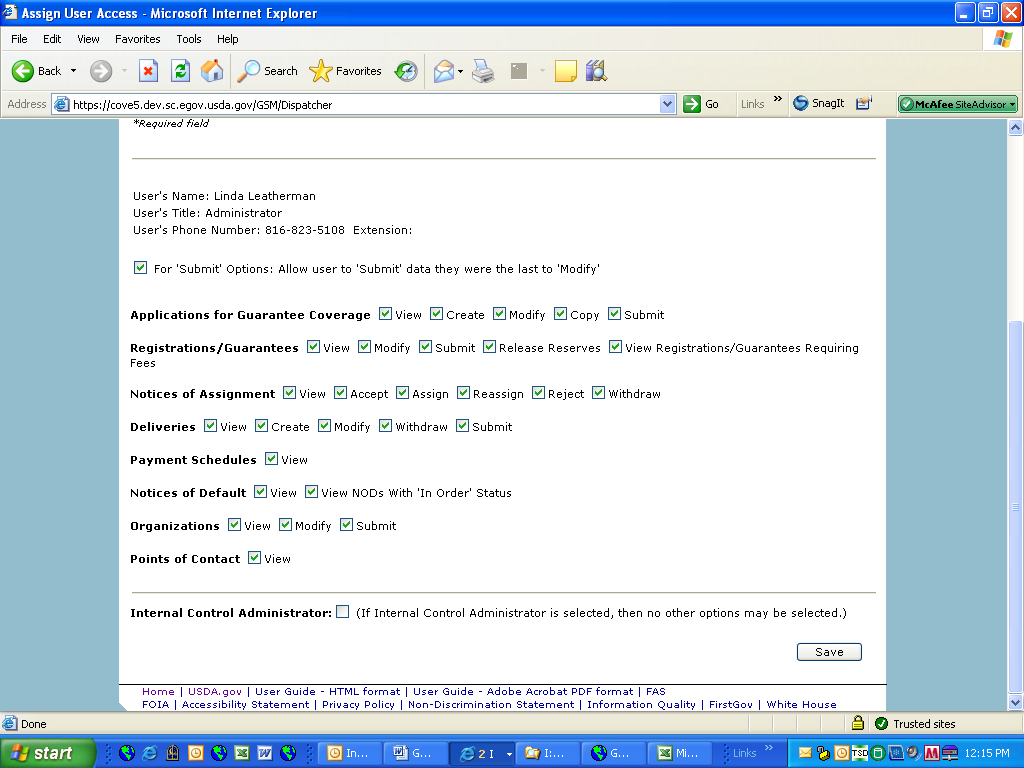Viewport: 1024px width, 768px height.
Task: Print the page using printer icon
Action: 483,71
